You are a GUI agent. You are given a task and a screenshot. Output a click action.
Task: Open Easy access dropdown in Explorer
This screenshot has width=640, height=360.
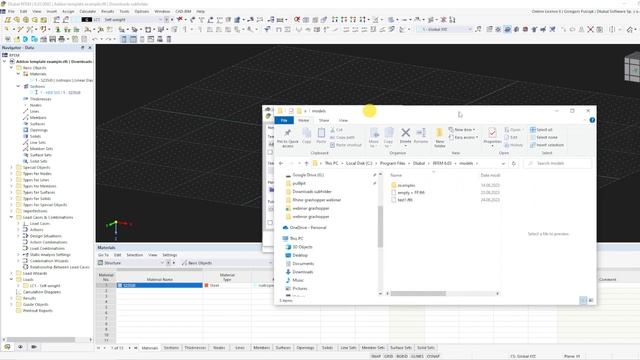point(463,137)
